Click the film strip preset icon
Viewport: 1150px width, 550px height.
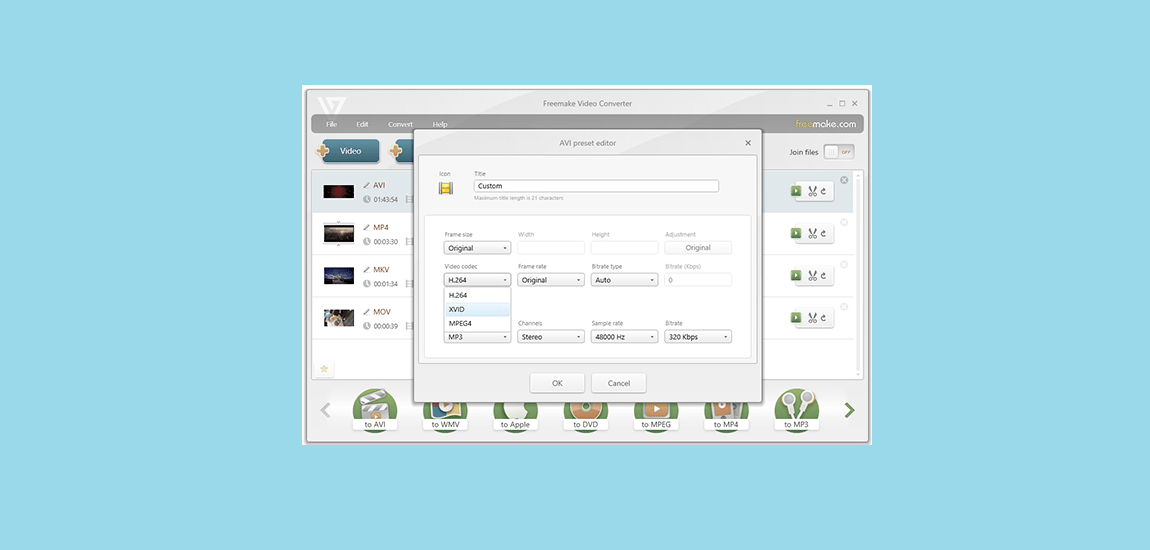(x=445, y=188)
